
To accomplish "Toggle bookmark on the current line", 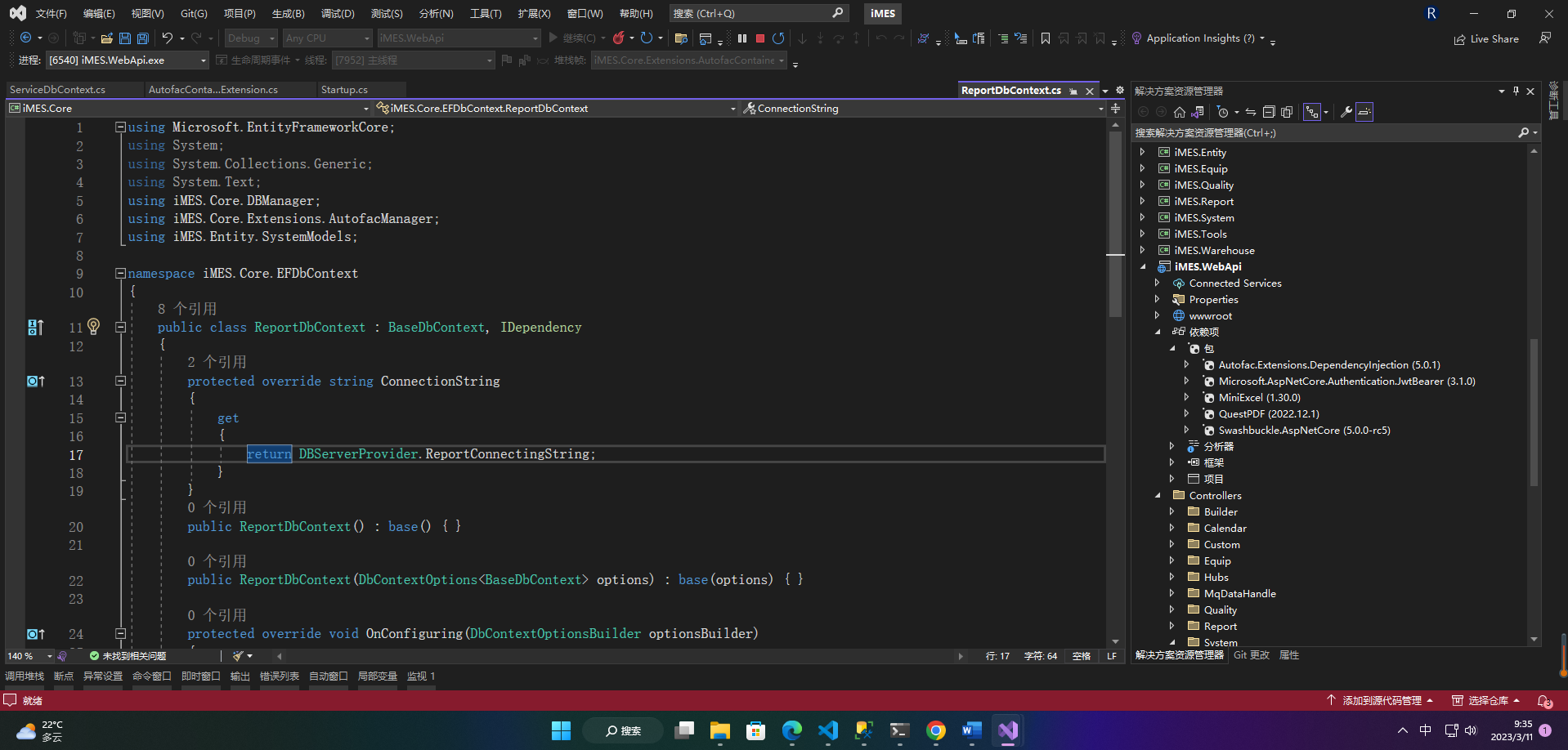I will (x=1045, y=38).
